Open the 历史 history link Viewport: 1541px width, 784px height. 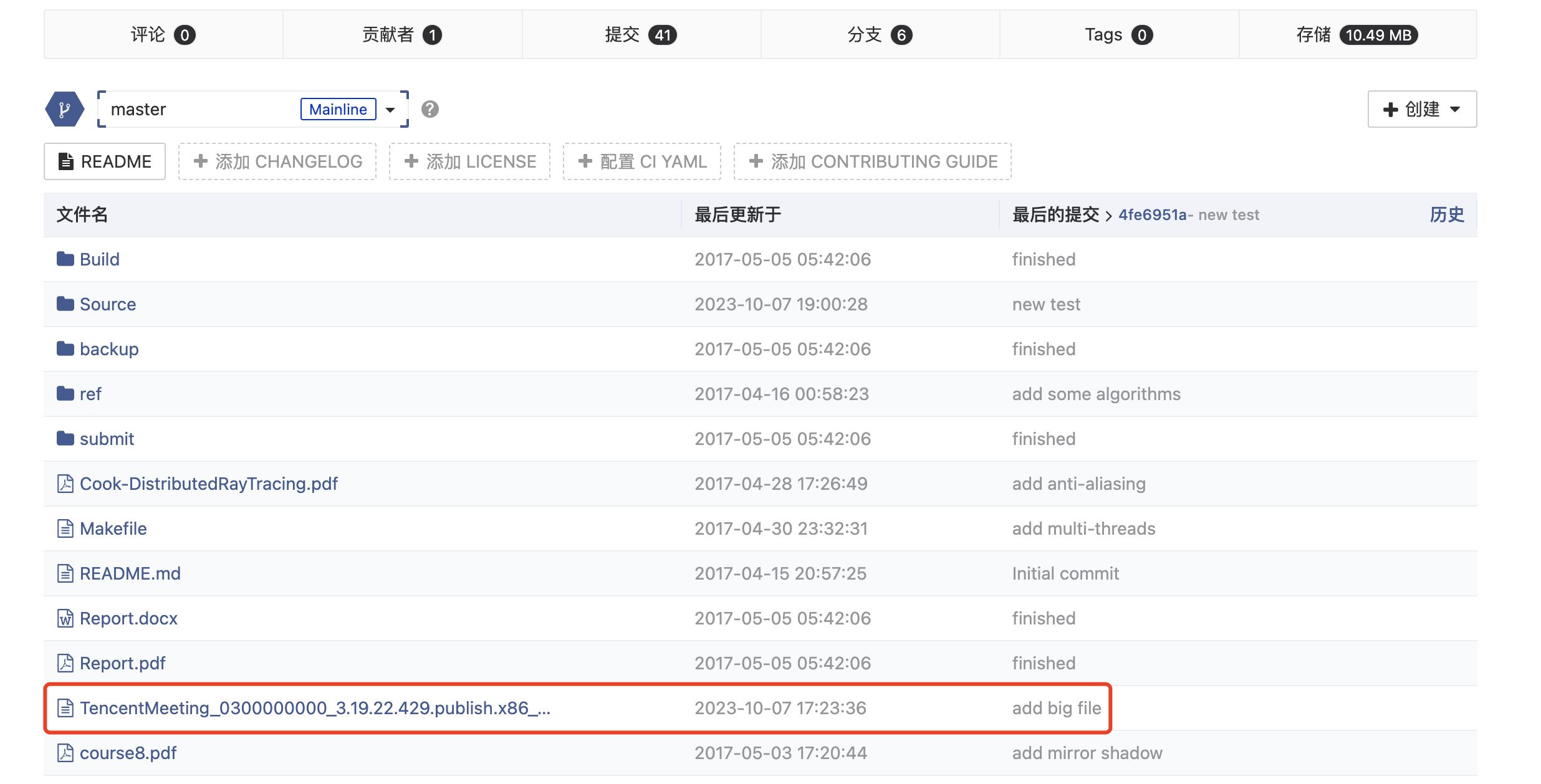(x=1446, y=214)
